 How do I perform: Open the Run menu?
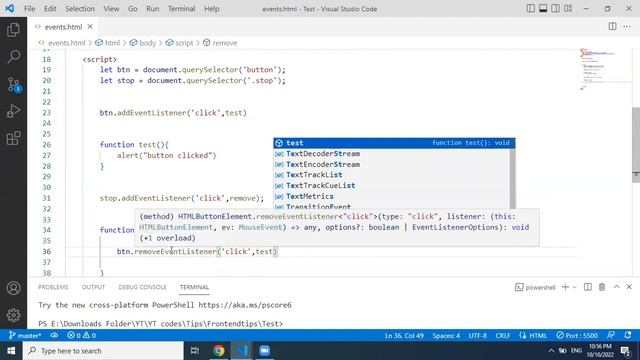pos(153,9)
